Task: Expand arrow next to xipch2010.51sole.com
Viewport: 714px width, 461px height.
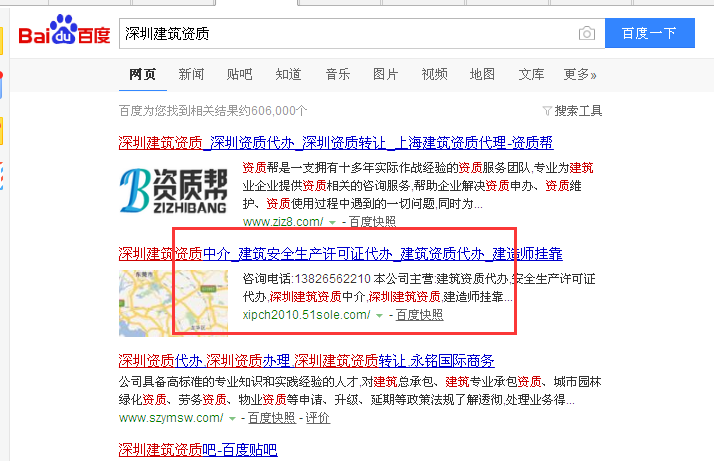Action: pyautogui.click(x=379, y=315)
